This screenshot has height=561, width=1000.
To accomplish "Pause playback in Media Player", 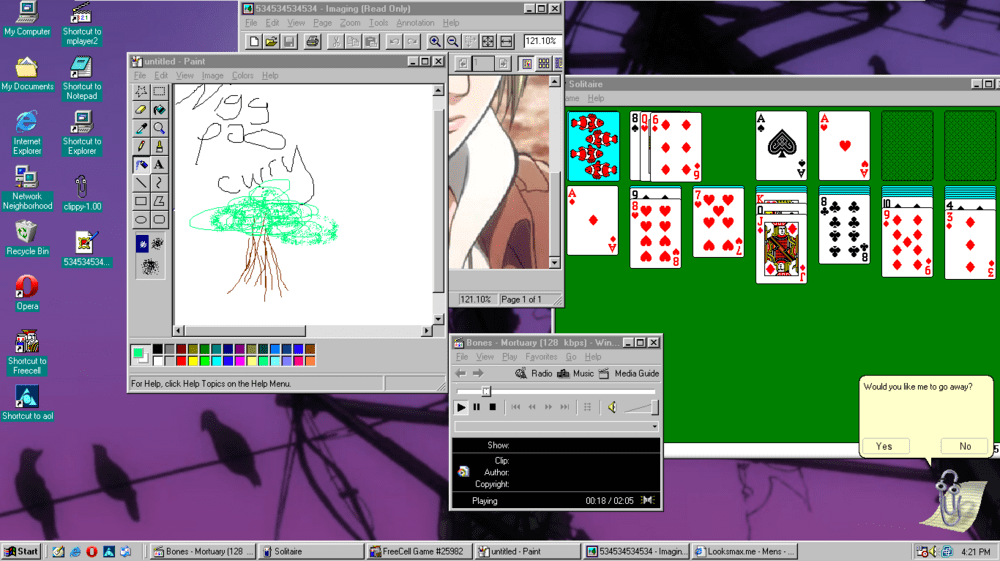I will (x=476, y=407).
